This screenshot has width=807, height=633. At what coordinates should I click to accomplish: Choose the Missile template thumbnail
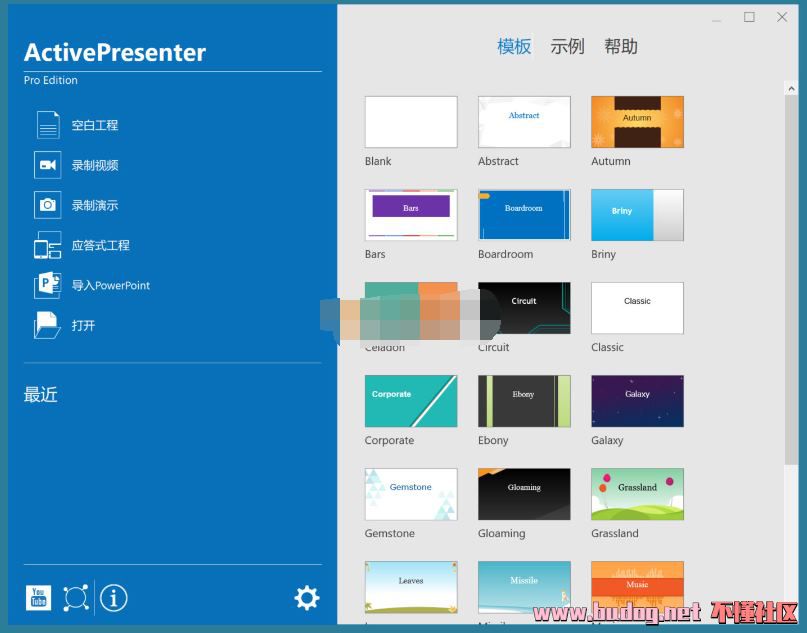click(524, 587)
